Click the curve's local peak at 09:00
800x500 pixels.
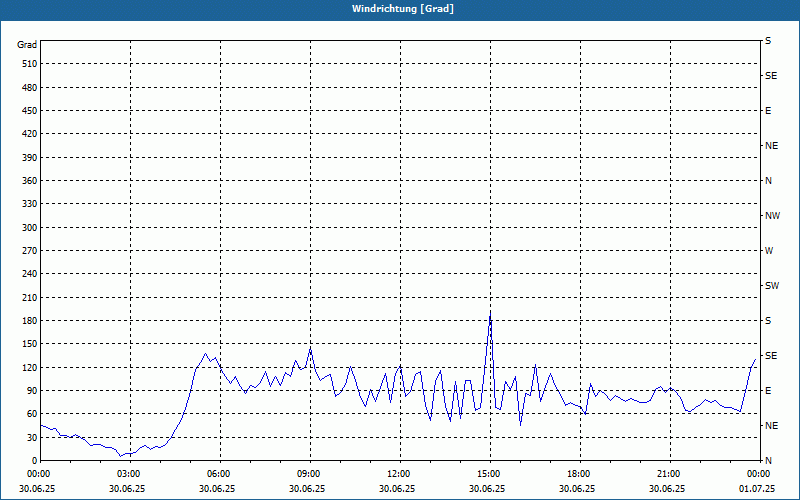(310, 348)
